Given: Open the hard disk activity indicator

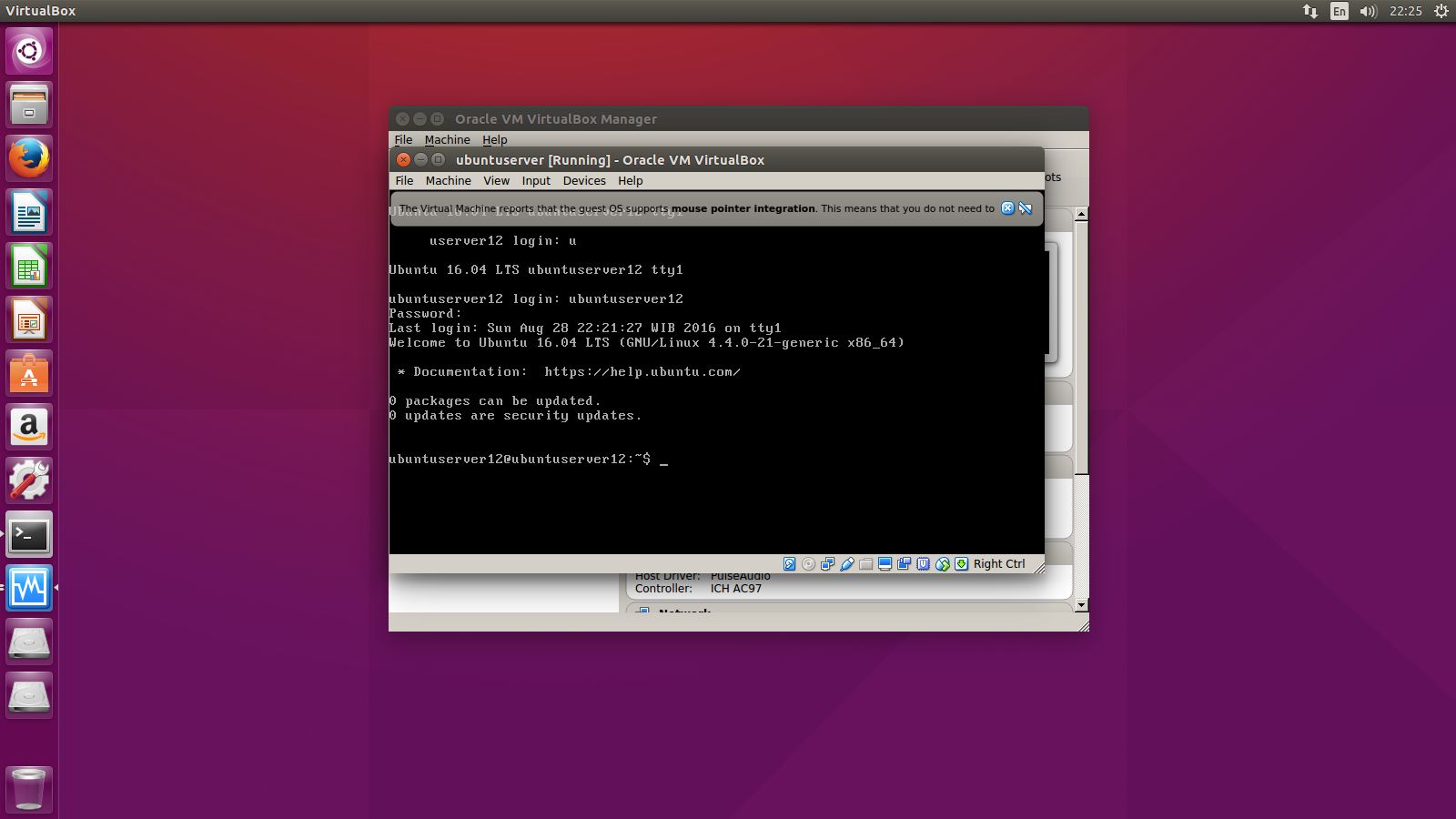Looking at the screenshot, I should coord(789,564).
